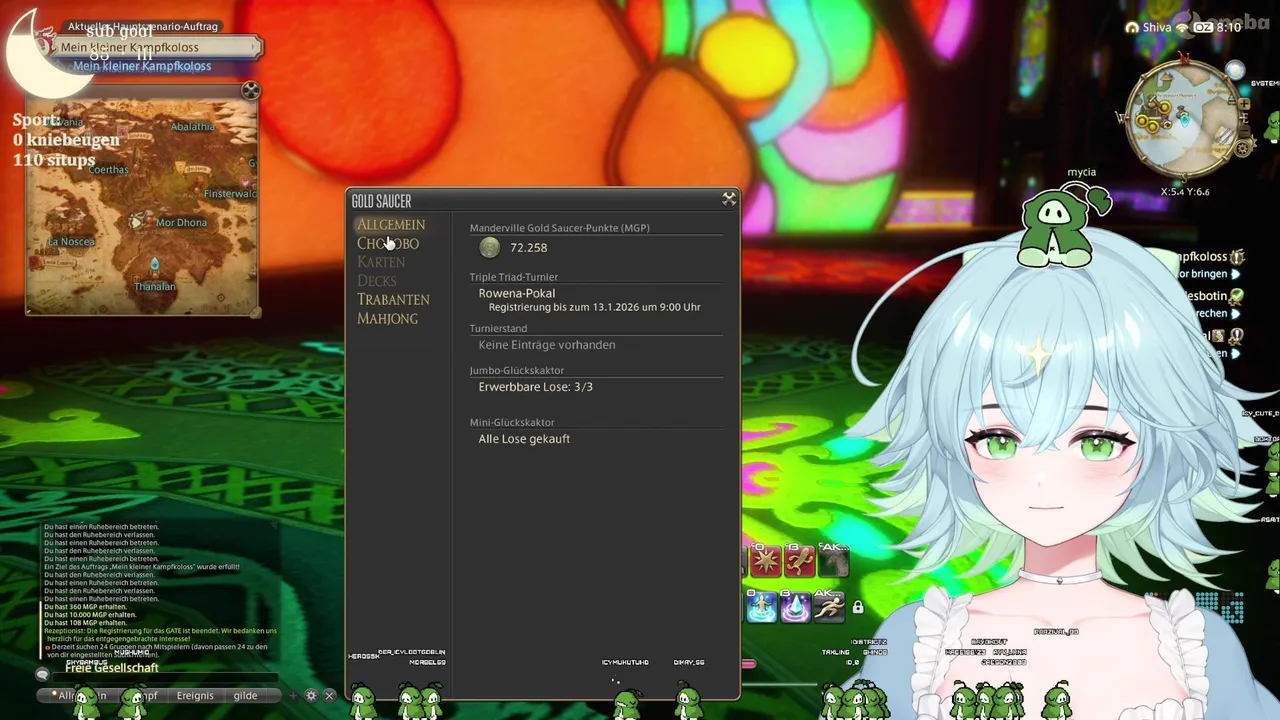1280x720 pixels.
Task: Click the home-world icon beside Shiva
Action: [1132, 28]
